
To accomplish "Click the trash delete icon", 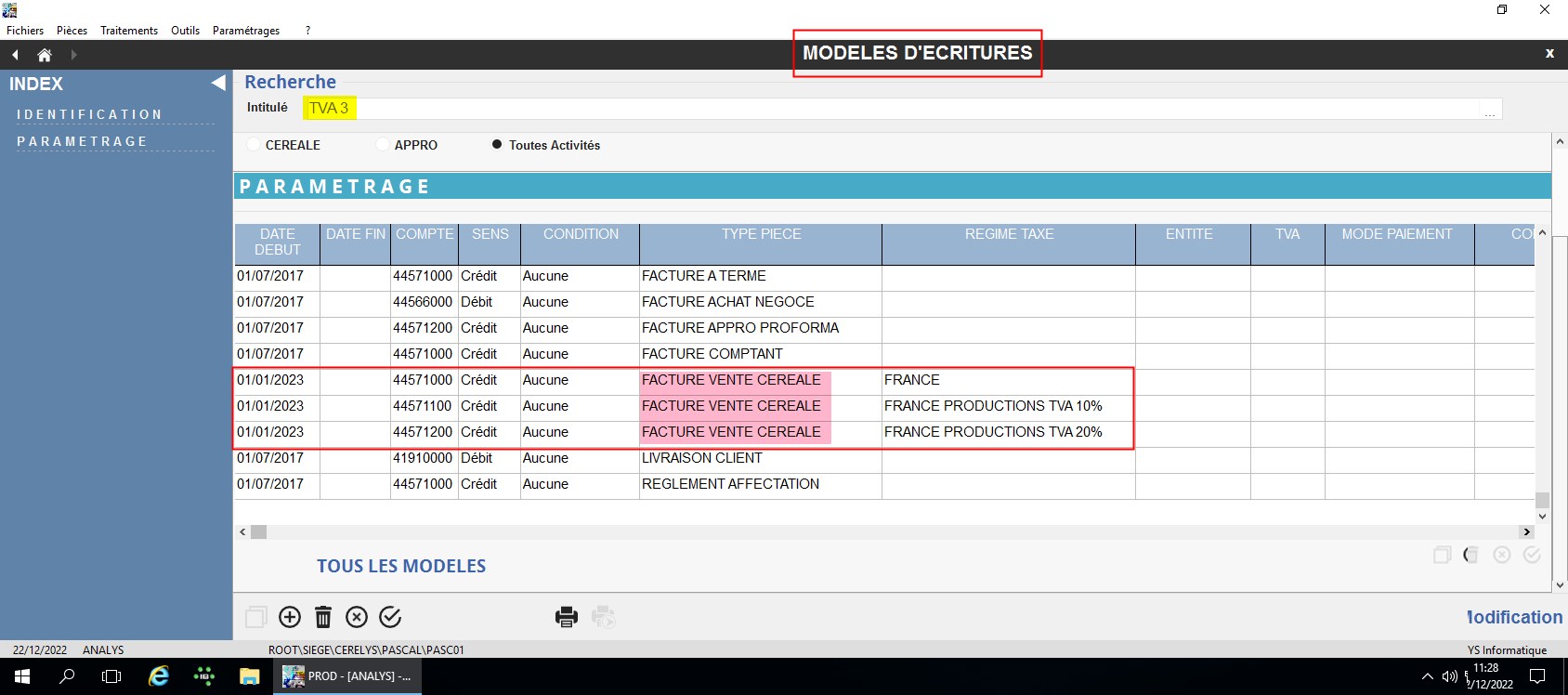I will (323, 617).
